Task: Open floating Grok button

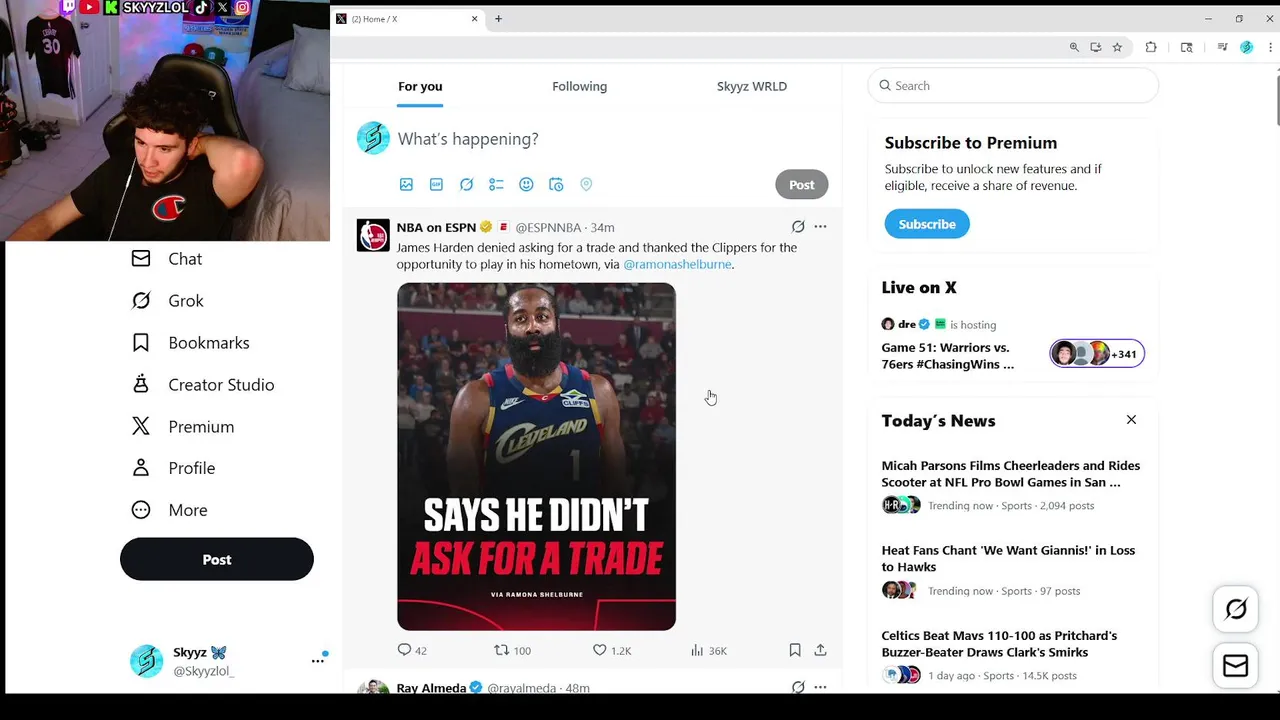Action: click(x=1236, y=609)
